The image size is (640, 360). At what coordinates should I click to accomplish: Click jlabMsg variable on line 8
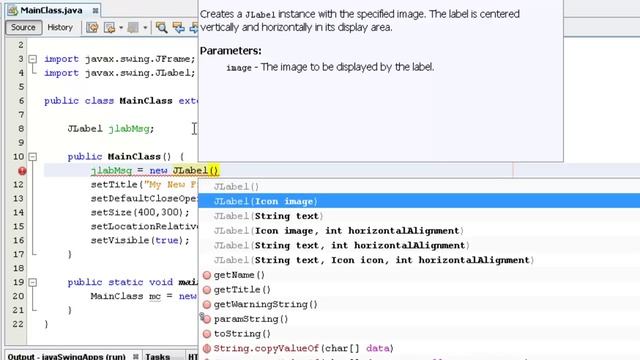[129, 129]
